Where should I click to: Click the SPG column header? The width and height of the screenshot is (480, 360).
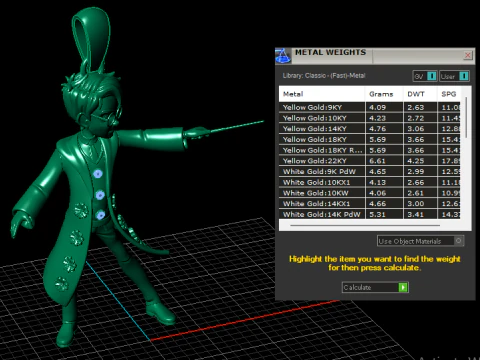click(449, 94)
